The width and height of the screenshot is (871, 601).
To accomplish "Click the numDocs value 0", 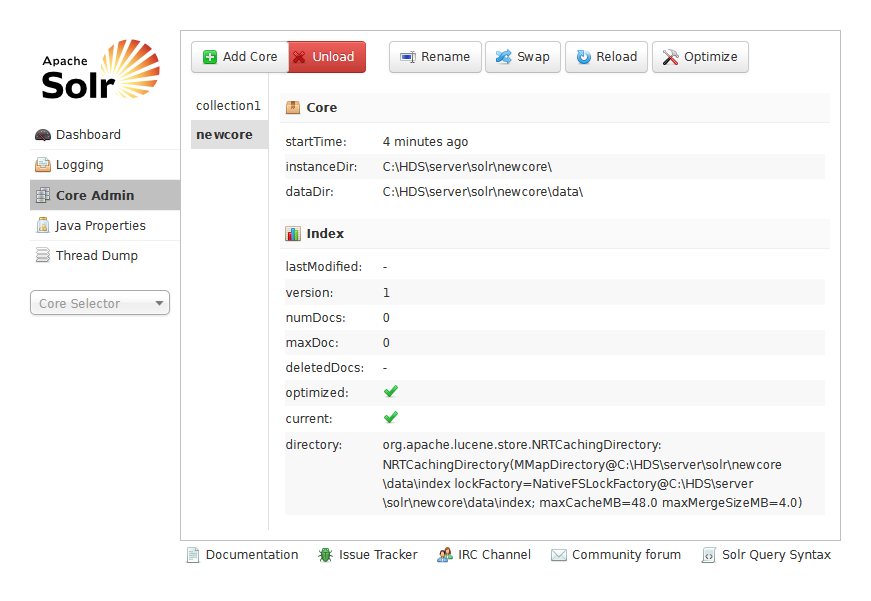I will (387, 318).
